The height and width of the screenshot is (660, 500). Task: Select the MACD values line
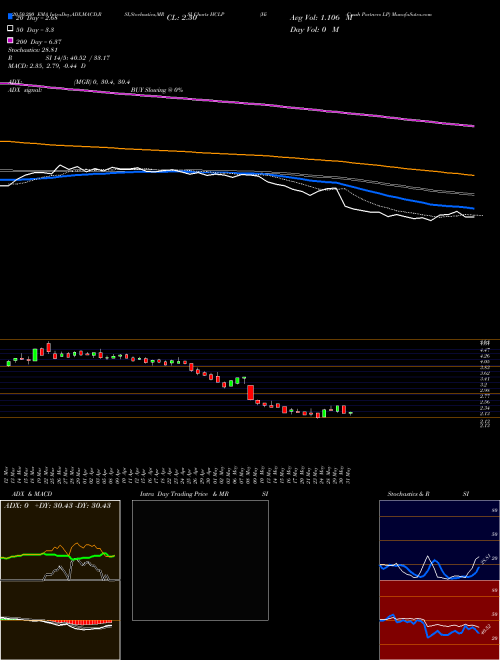point(47,66)
